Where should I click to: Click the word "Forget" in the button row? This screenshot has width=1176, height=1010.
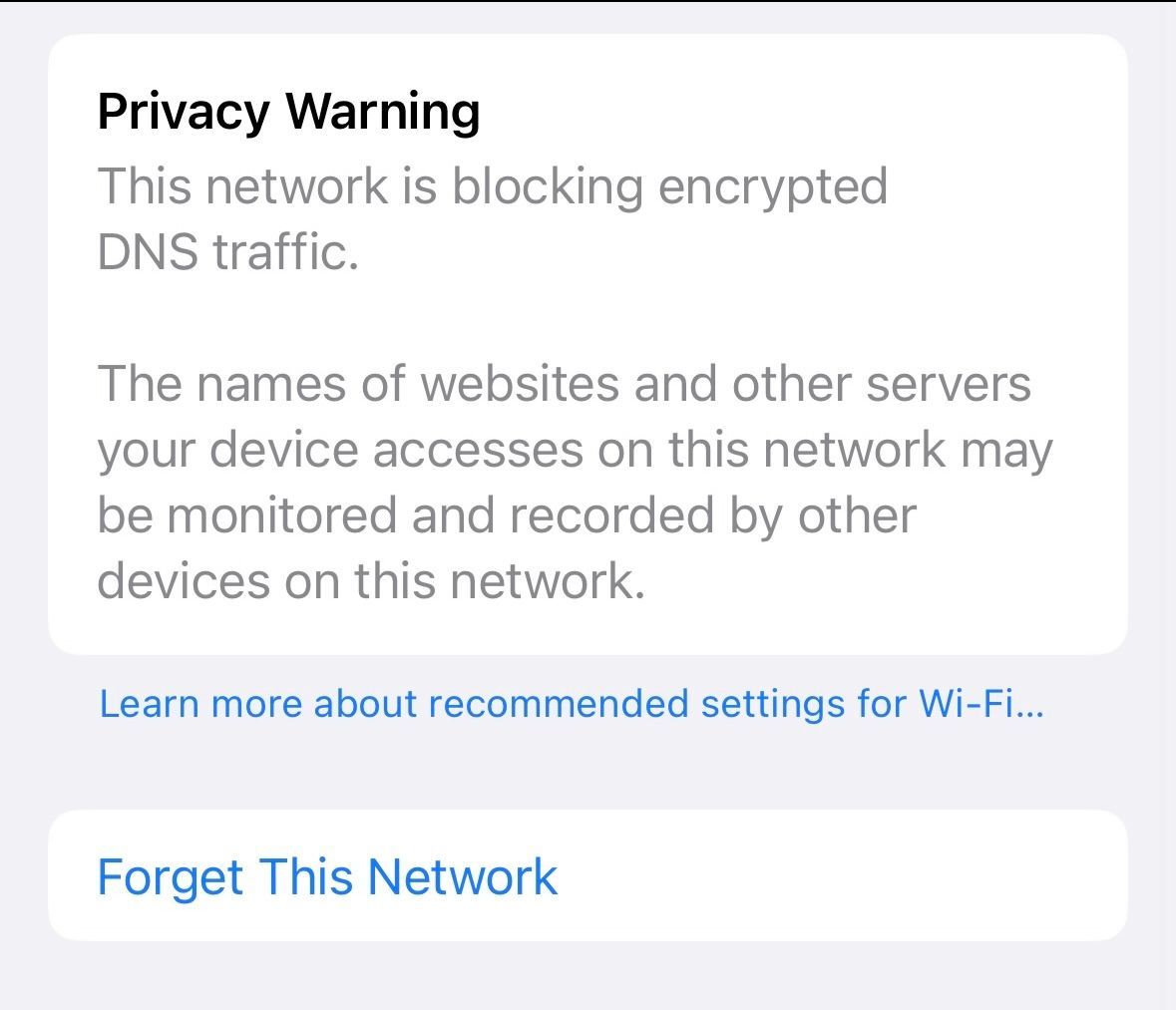click(170, 876)
